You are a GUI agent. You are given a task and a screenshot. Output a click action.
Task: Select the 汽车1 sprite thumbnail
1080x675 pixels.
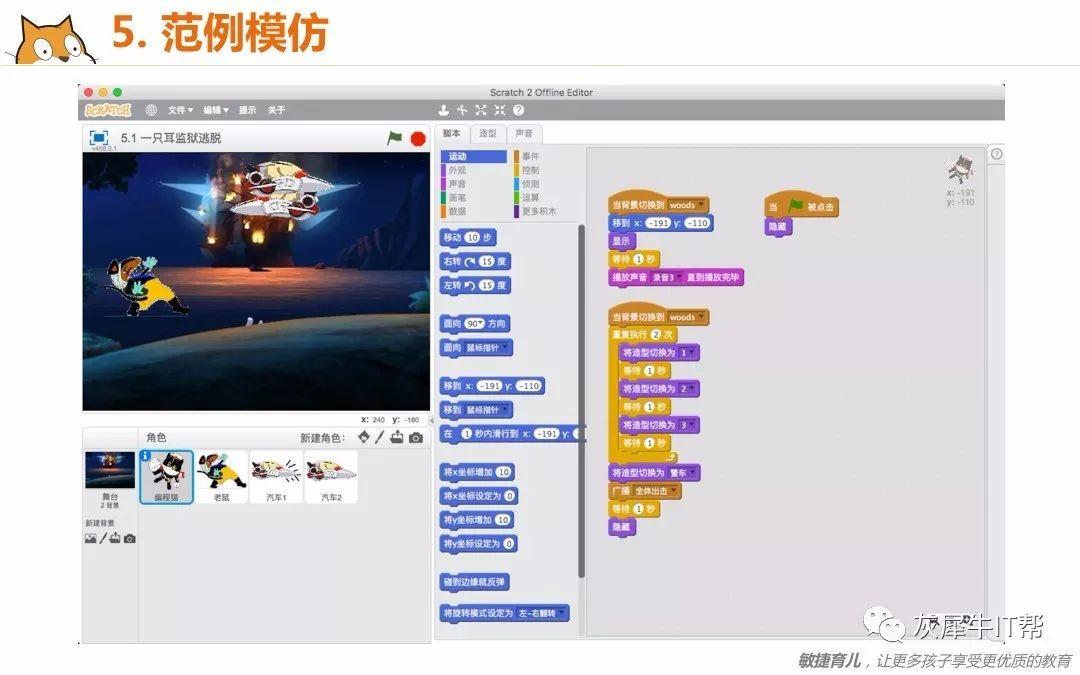pyautogui.click(x=276, y=477)
